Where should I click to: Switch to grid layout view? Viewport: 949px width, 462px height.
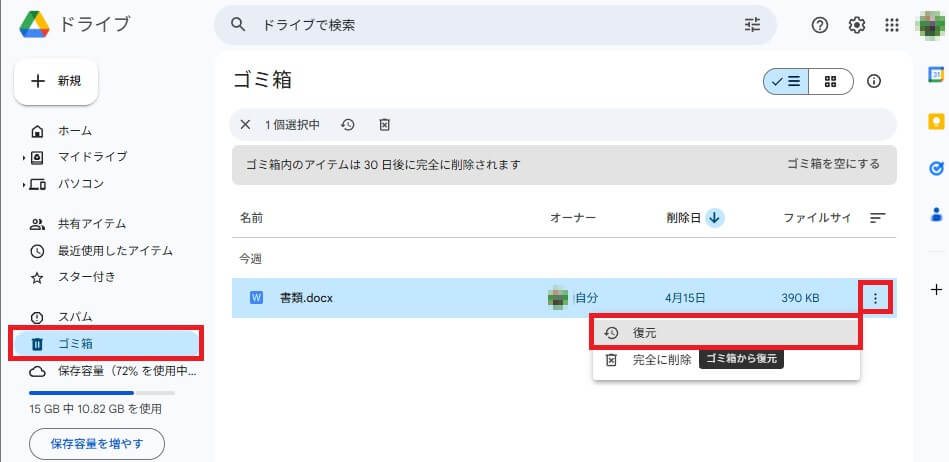pyautogui.click(x=830, y=81)
